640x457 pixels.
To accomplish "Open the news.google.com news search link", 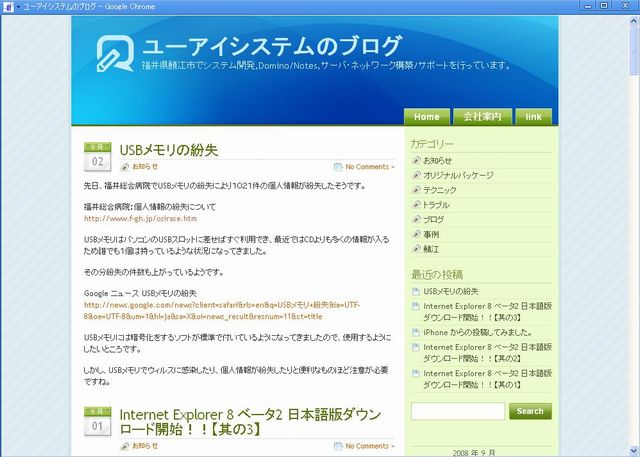I will tap(222, 311).
